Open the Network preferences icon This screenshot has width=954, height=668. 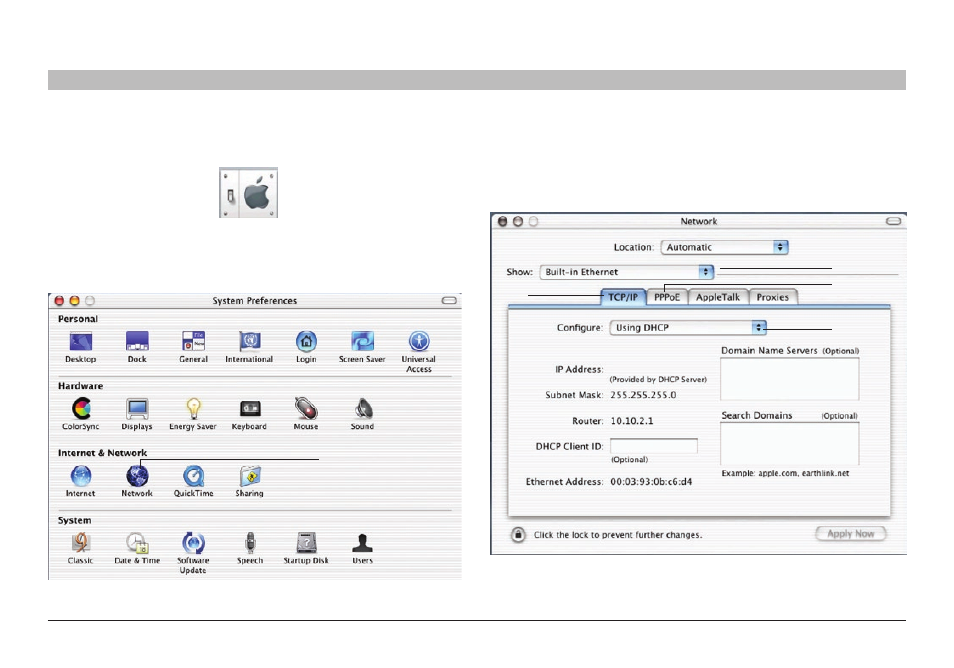tap(137, 476)
